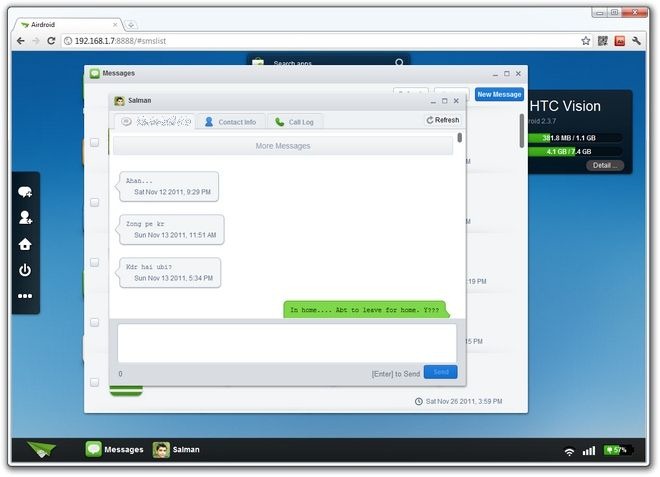Click the Messages list scrollbar

[522, 131]
